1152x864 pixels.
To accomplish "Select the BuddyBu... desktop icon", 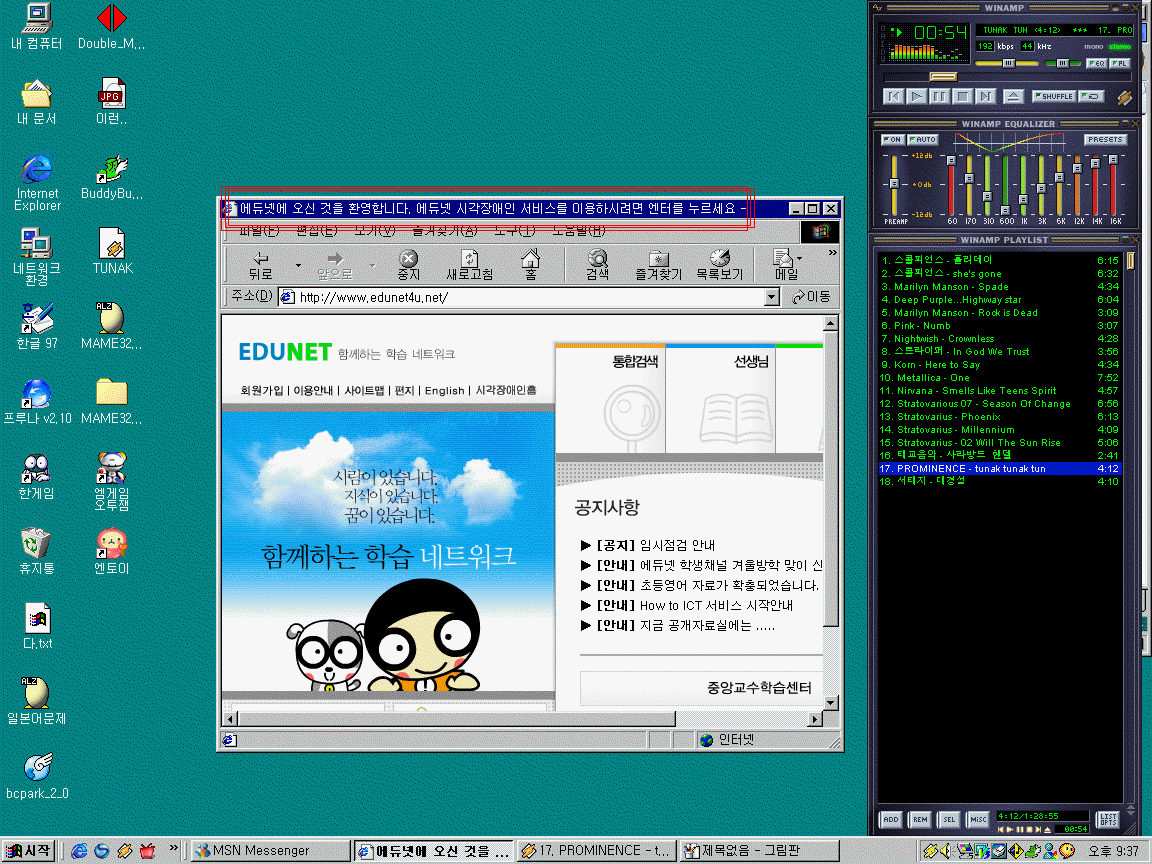I will 112,177.
